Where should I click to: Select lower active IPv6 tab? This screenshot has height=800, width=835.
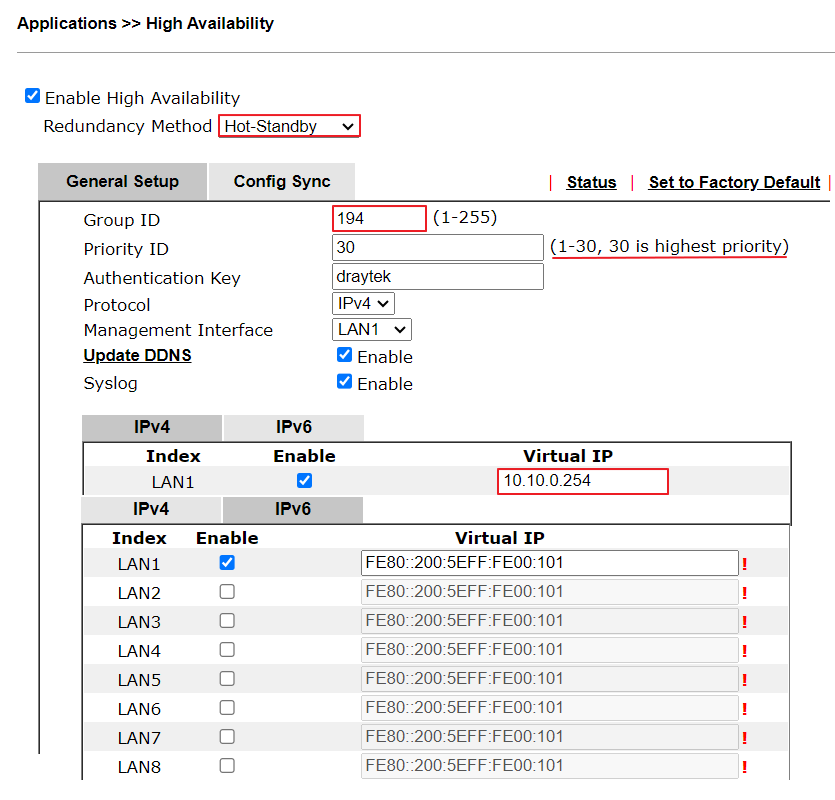293,509
